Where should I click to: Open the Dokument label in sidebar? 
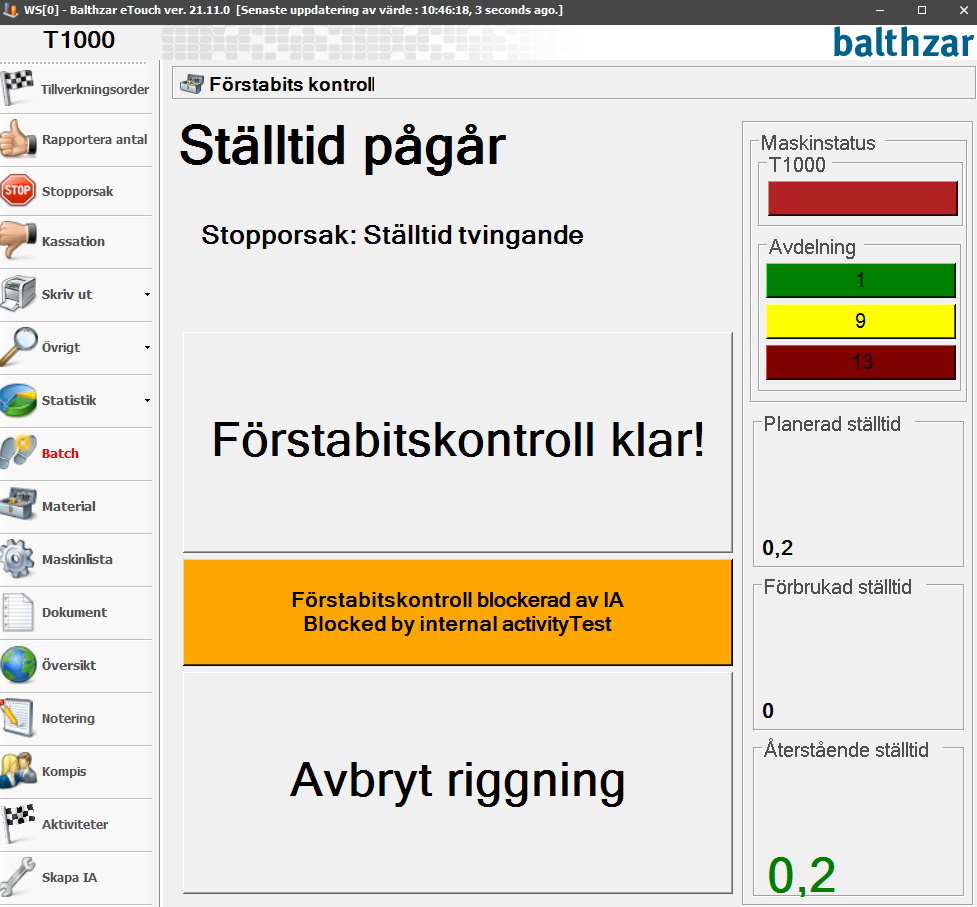click(74, 612)
